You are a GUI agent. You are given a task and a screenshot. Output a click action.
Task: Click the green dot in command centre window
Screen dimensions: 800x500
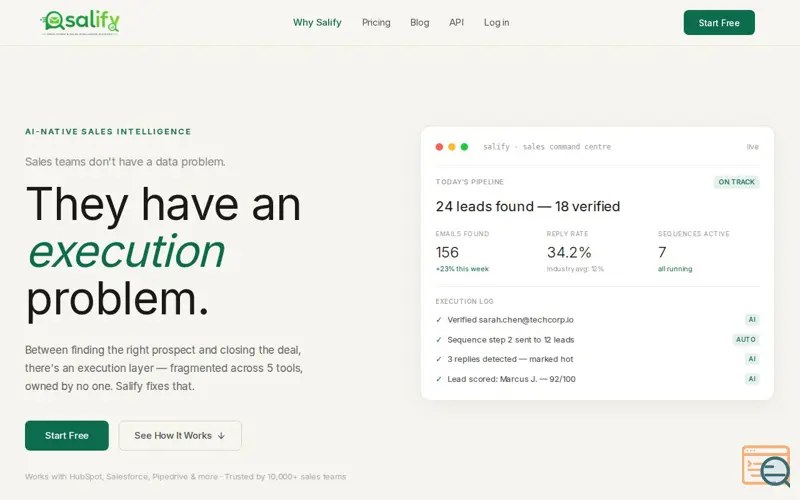pos(464,147)
